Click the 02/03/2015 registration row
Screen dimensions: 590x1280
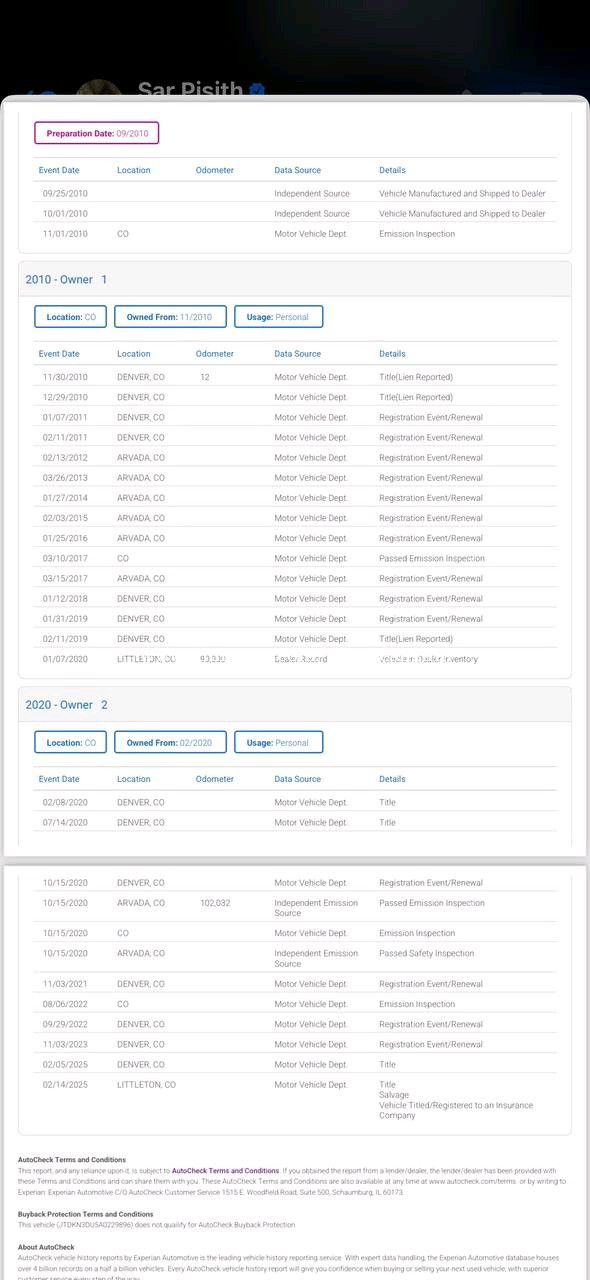[x=295, y=518]
